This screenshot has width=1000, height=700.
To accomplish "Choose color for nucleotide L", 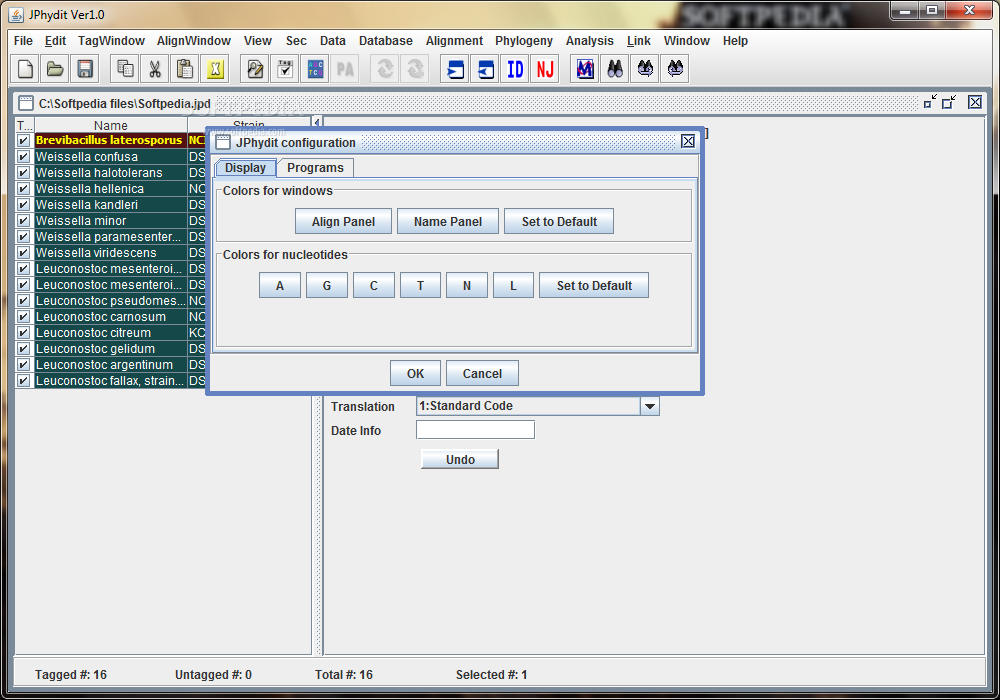I will tap(513, 285).
